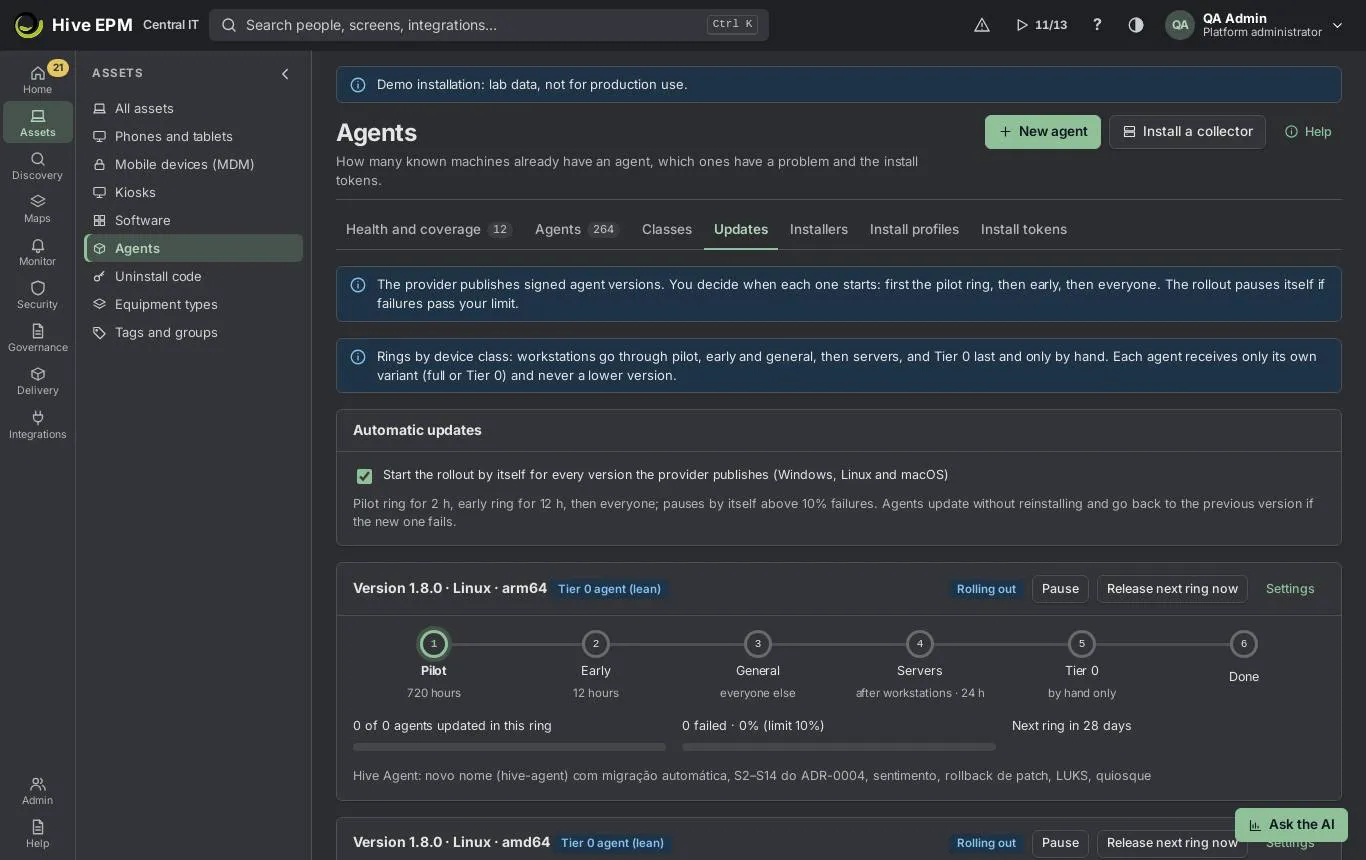This screenshot has width=1366, height=860.
Task: Click Install a collector button
Action: tap(1187, 132)
